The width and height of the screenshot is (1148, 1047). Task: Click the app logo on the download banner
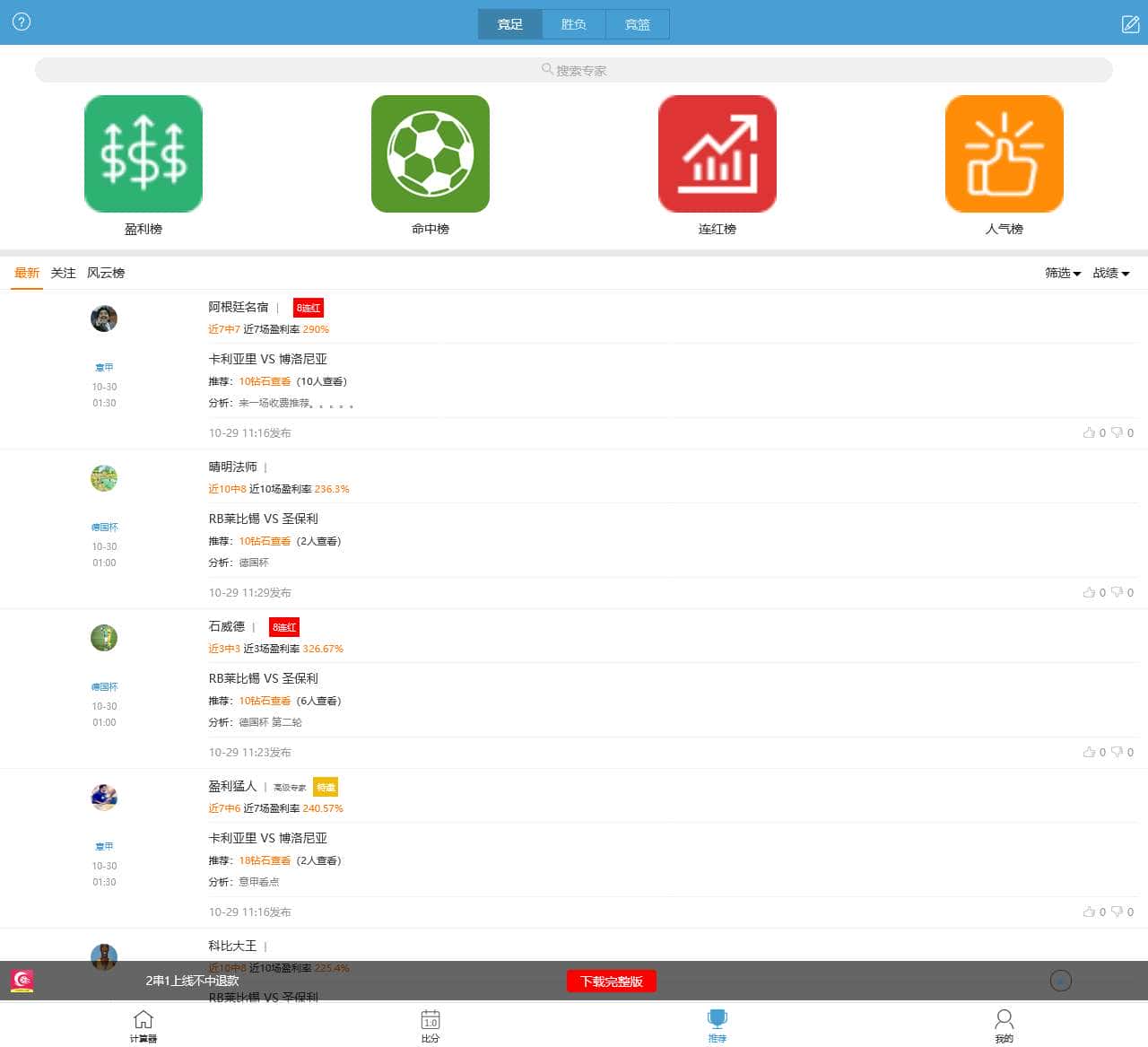coord(22,981)
